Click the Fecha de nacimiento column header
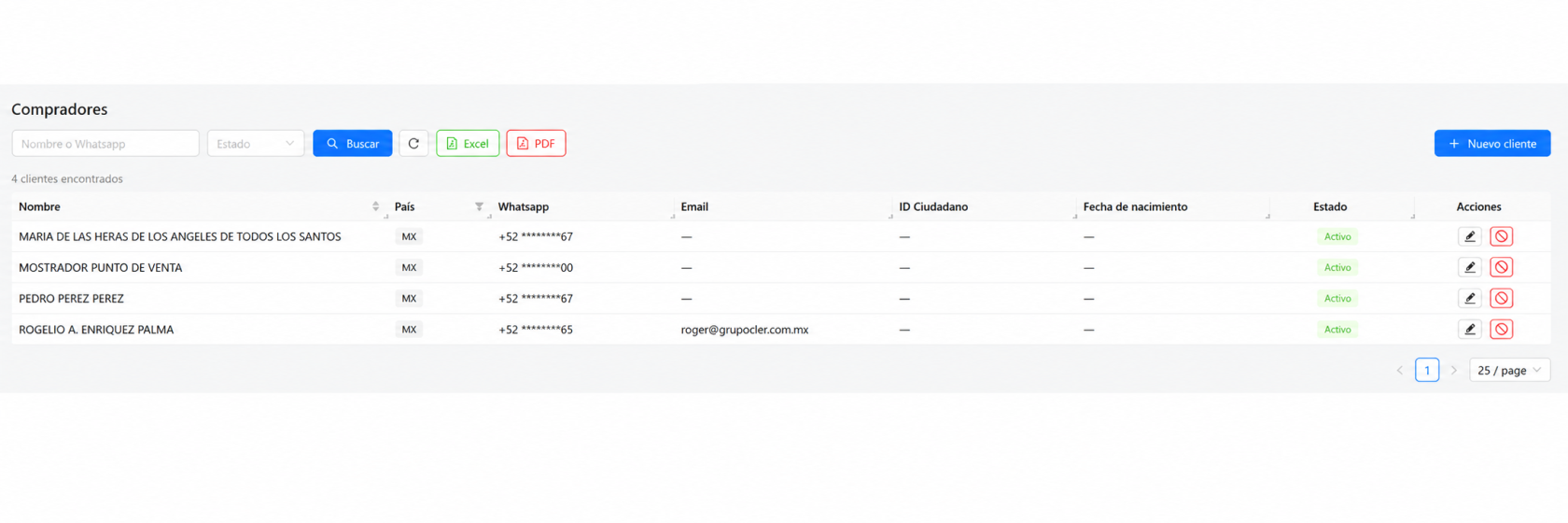Screen dimensions: 1568x523 point(1135,206)
